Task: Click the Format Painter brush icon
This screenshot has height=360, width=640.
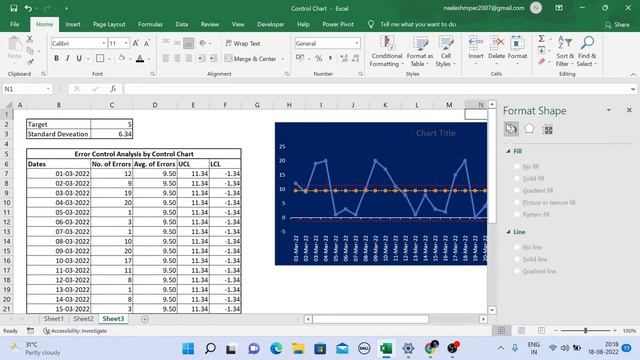Action: [30, 62]
